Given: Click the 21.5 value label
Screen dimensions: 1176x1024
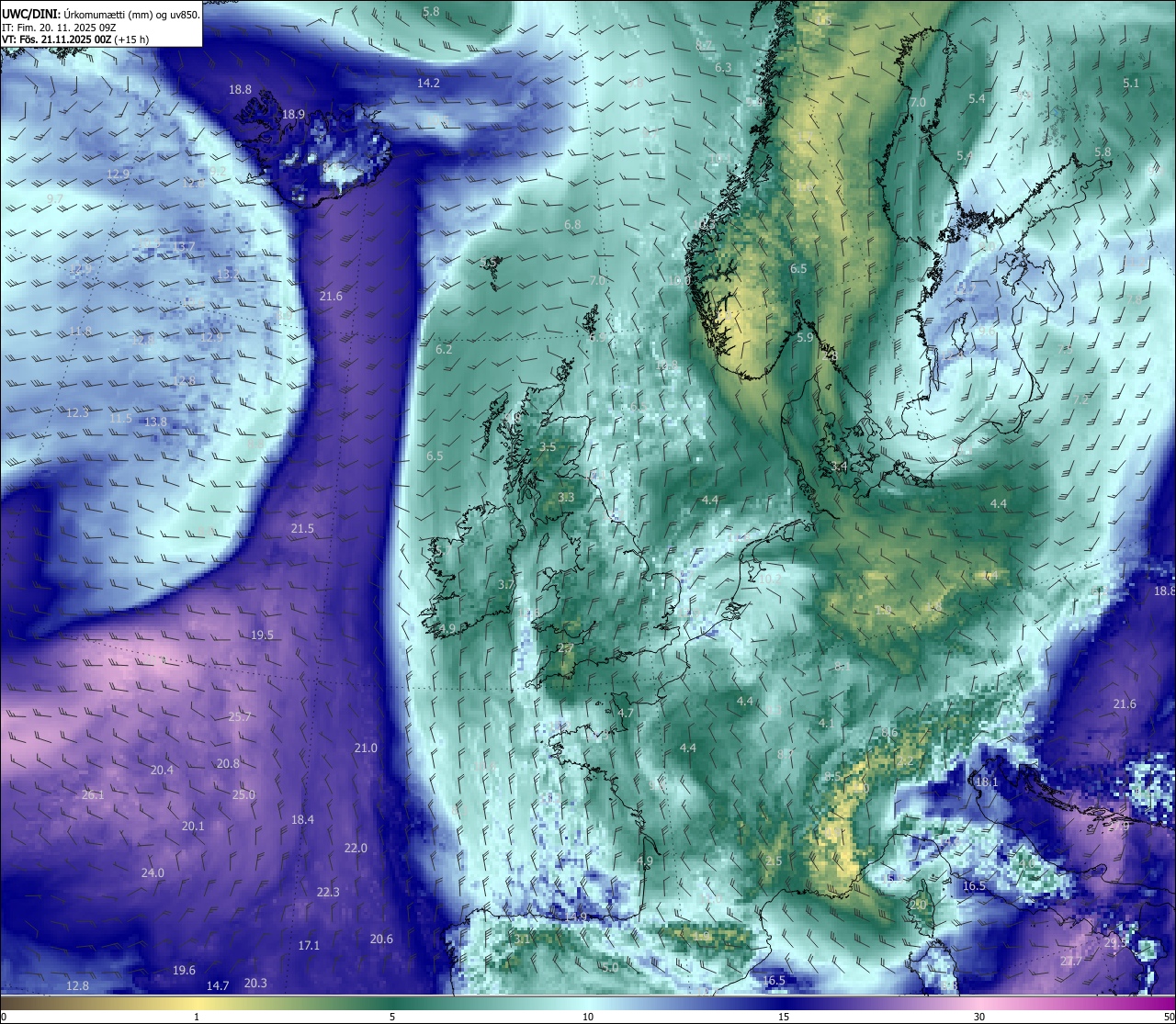Looking at the screenshot, I should [302, 529].
